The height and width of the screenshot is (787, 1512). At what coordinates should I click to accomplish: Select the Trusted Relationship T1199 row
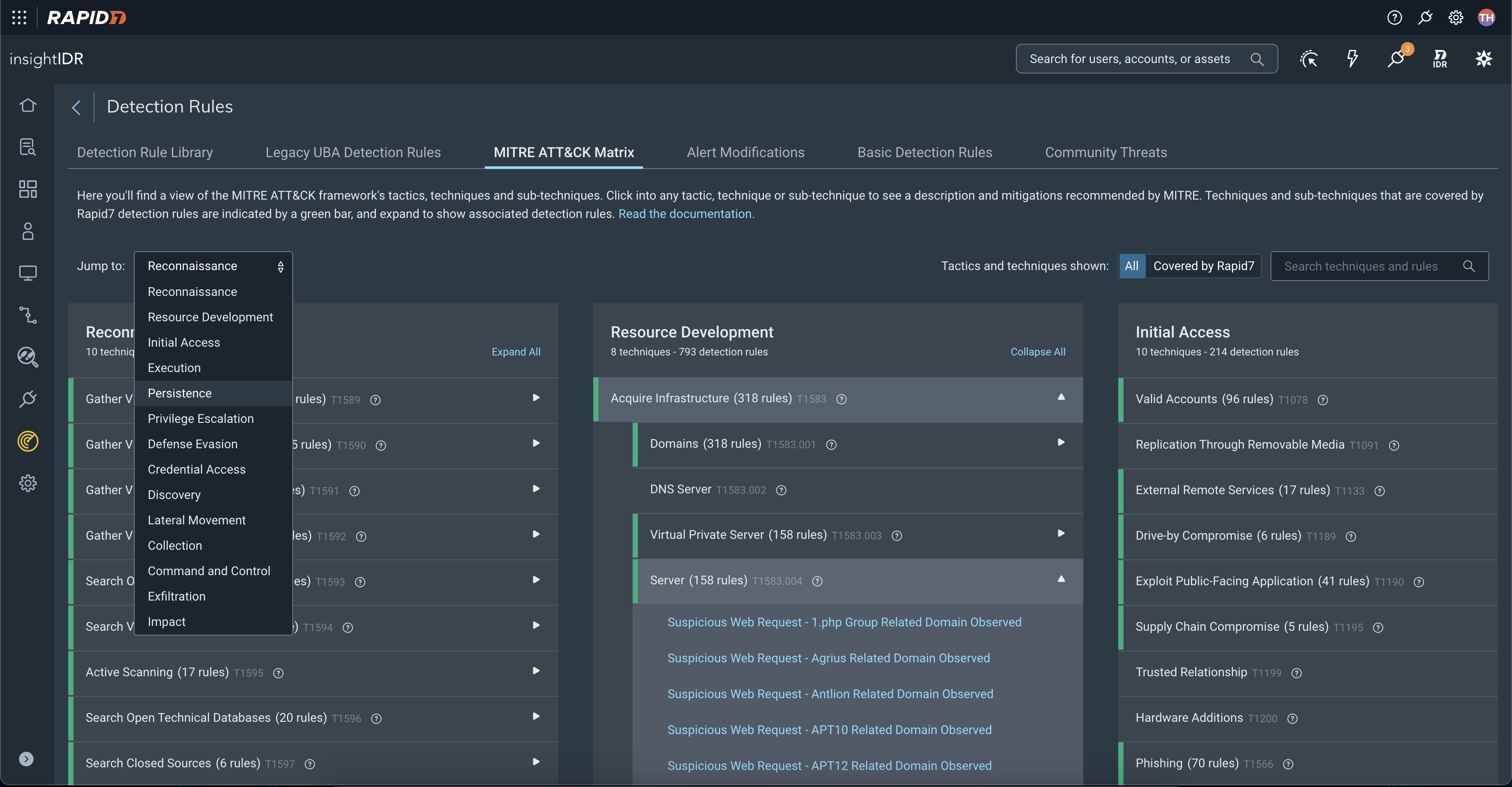tap(1308, 672)
